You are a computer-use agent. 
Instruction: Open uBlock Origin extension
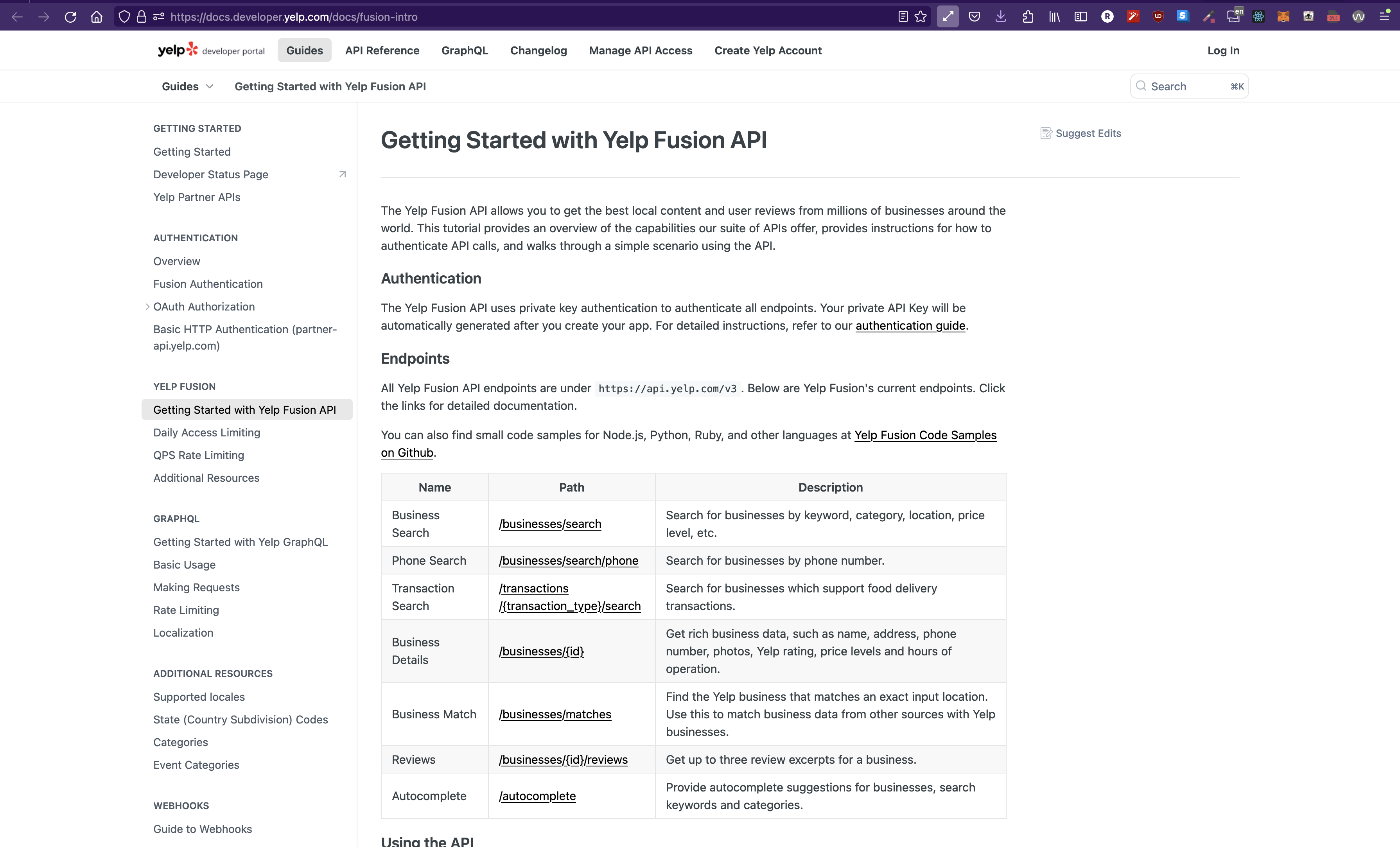click(1158, 17)
